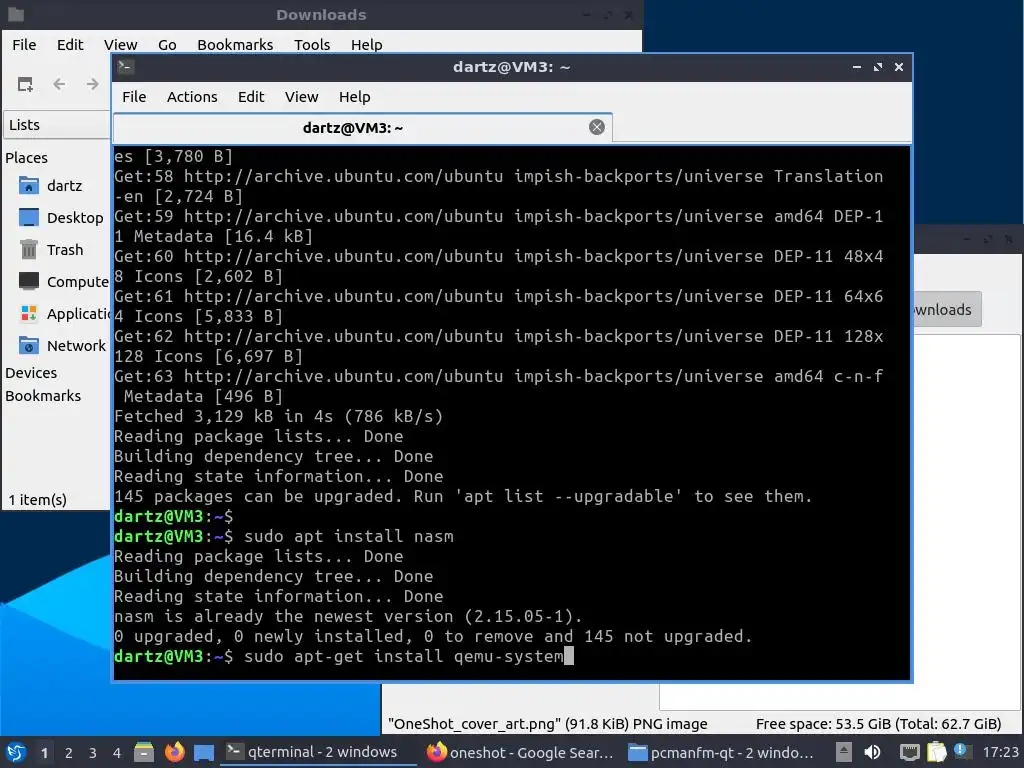Switch to virtual desktop 3
The height and width of the screenshot is (768, 1024).
pyautogui.click(x=93, y=753)
